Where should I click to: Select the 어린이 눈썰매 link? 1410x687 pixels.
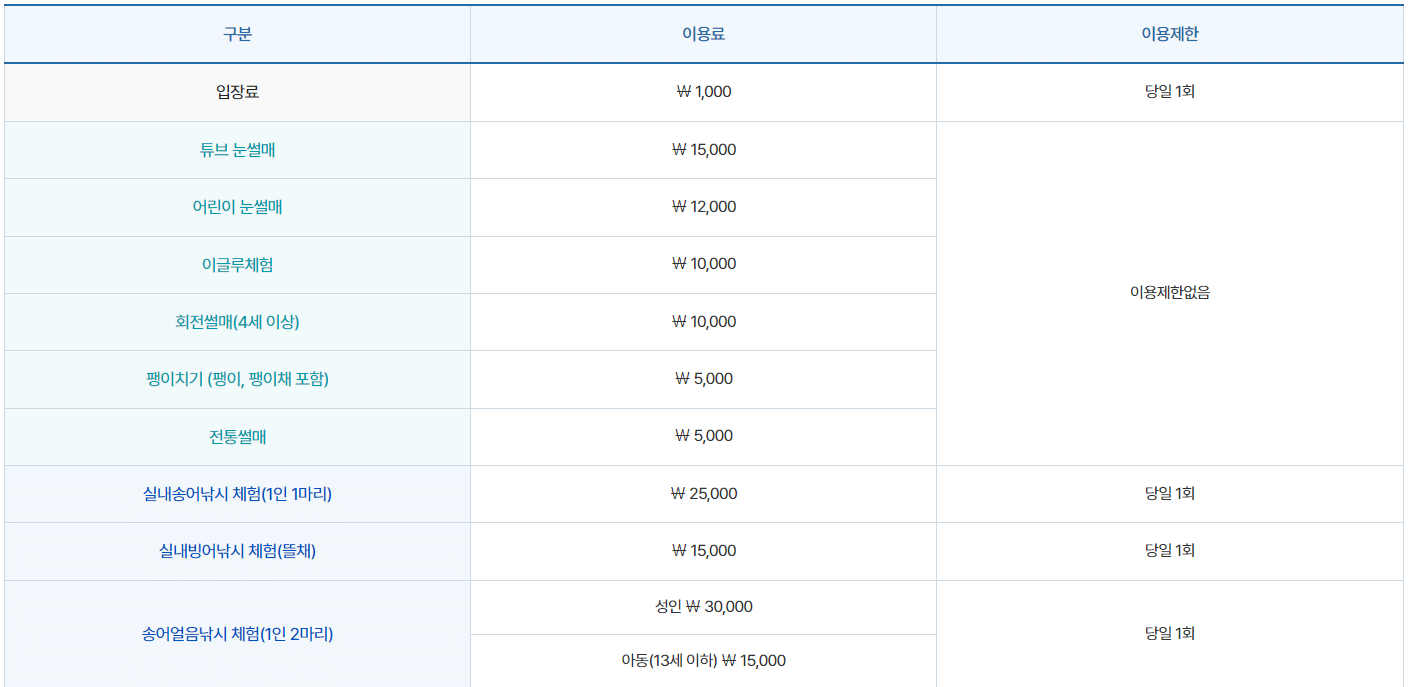(235, 207)
